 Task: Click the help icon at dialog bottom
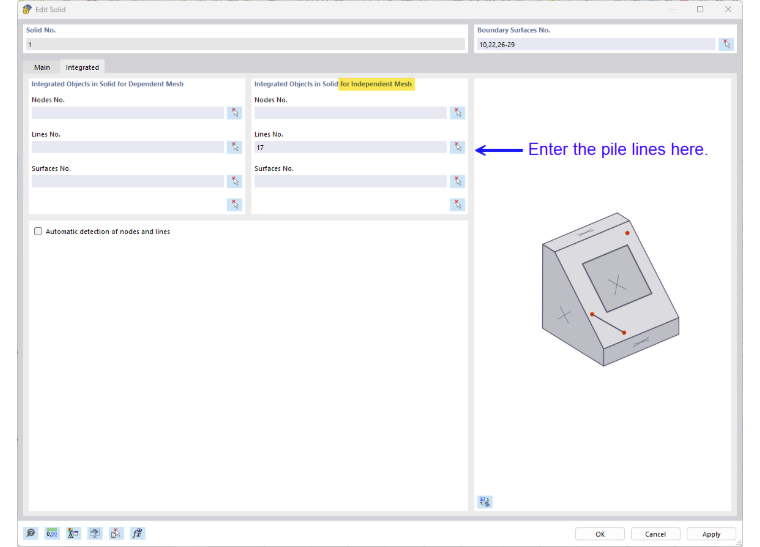[31, 533]
